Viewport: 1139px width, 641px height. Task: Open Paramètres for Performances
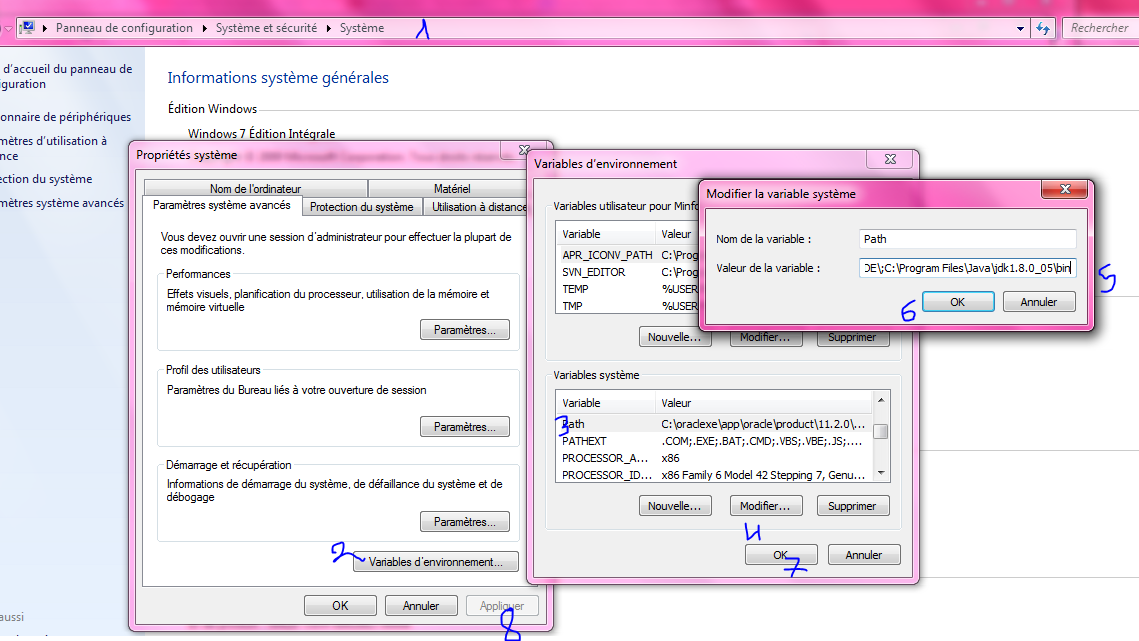[x=464, y=330]
